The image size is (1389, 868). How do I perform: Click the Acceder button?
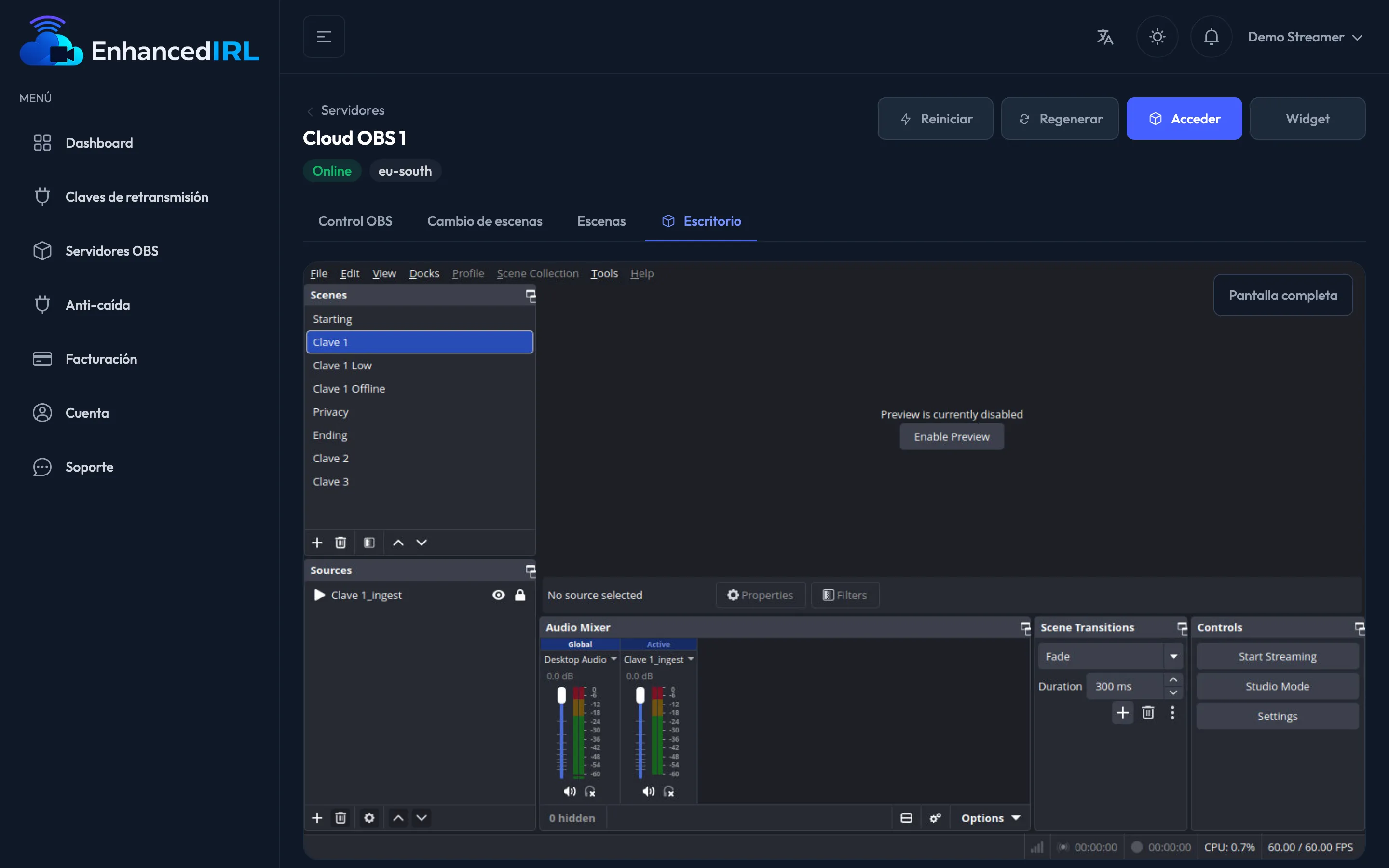(1184, 119)
